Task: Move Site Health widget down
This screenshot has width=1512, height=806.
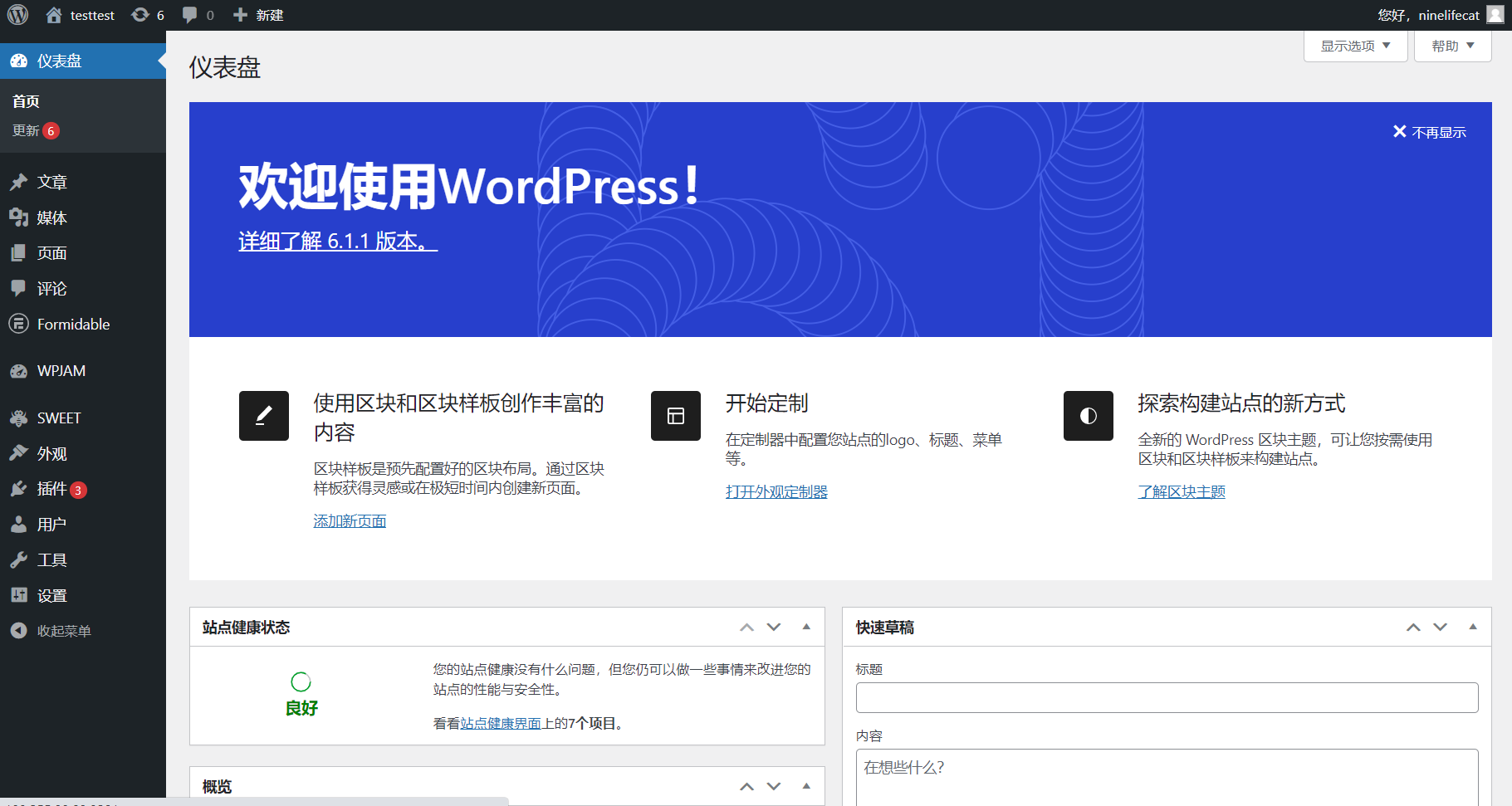Action: tap(774, 628)
